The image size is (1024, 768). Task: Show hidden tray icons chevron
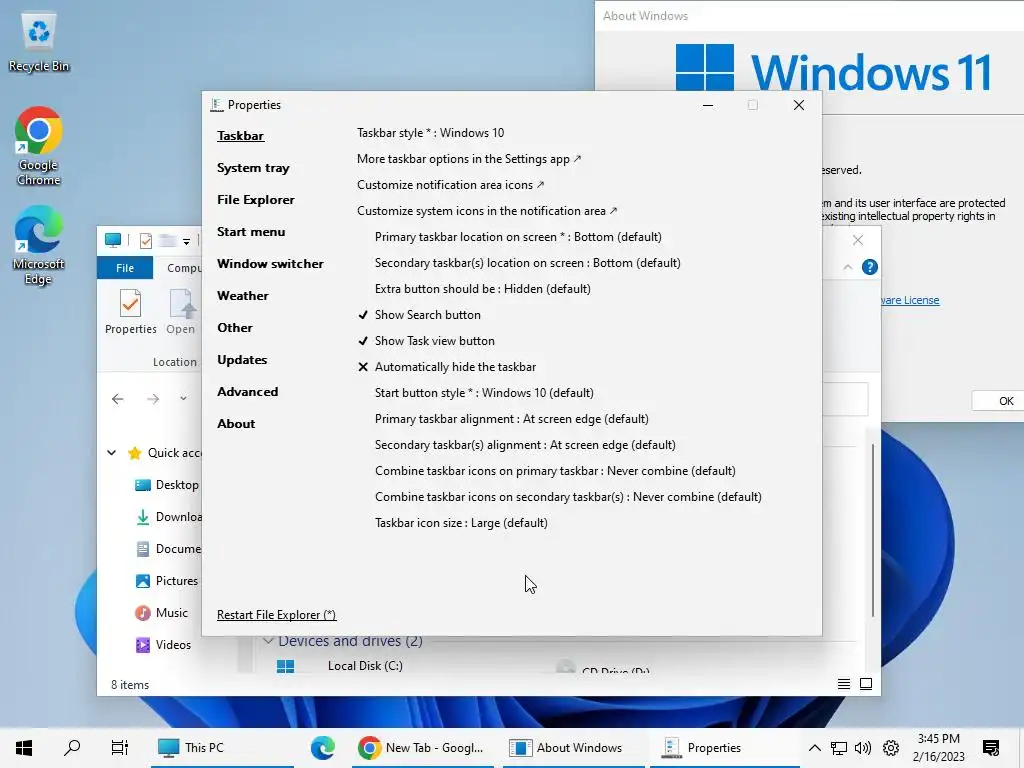pos(814,748)
